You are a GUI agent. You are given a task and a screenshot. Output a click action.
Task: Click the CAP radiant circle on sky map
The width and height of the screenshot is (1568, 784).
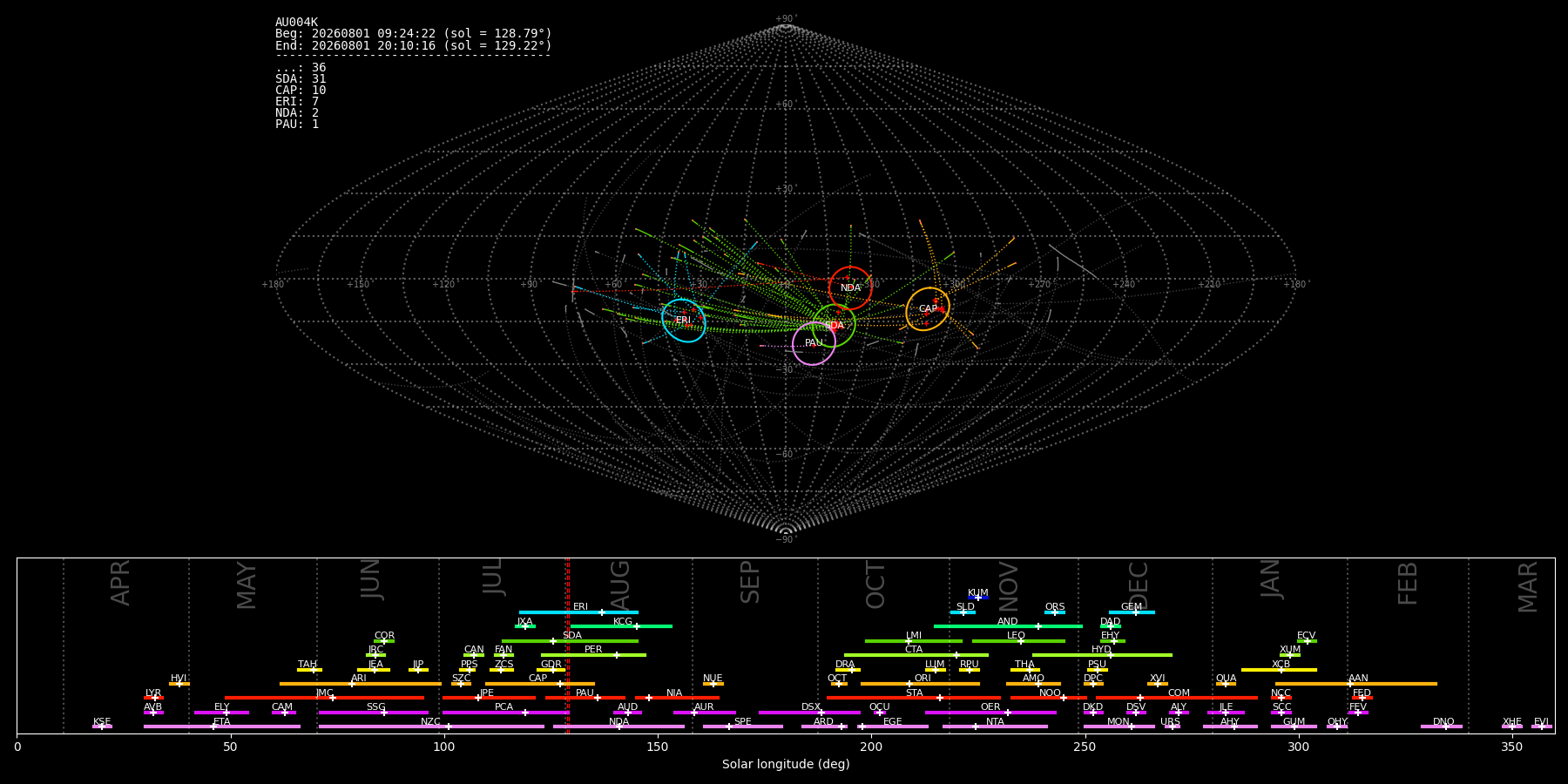(928, 309)
